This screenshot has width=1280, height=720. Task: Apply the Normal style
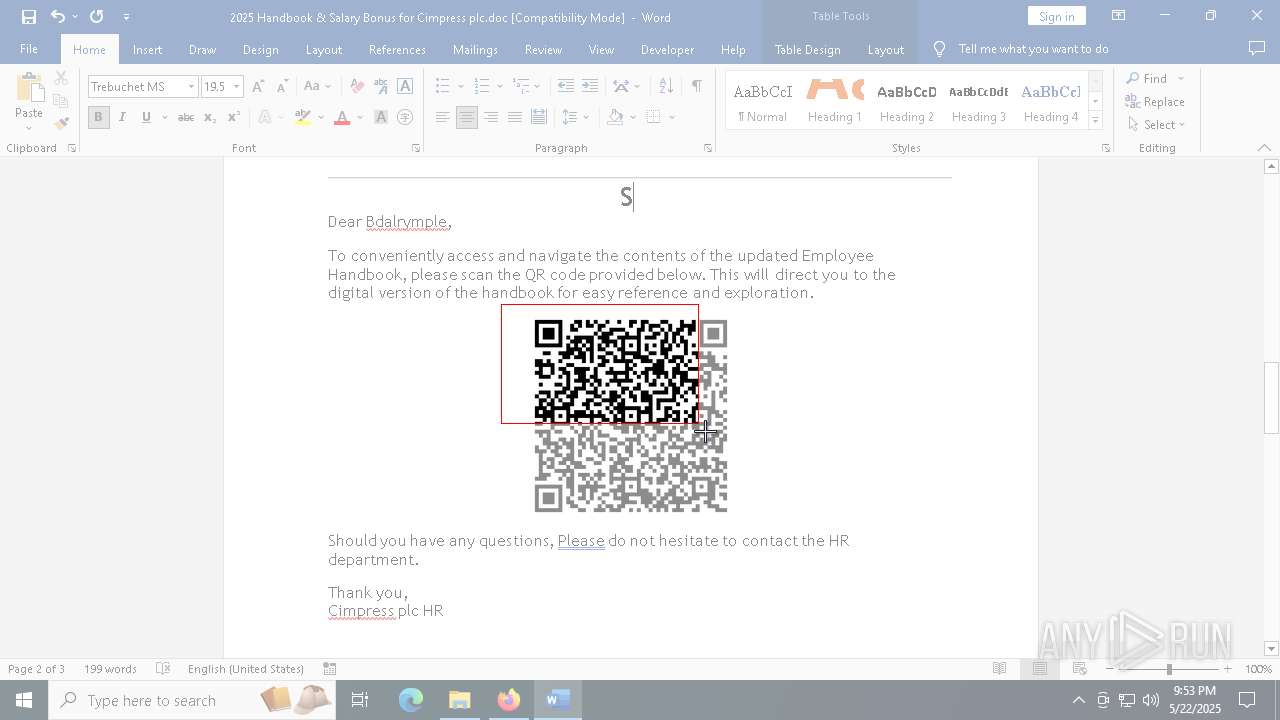pyautogui.click(x=763, y=101)
